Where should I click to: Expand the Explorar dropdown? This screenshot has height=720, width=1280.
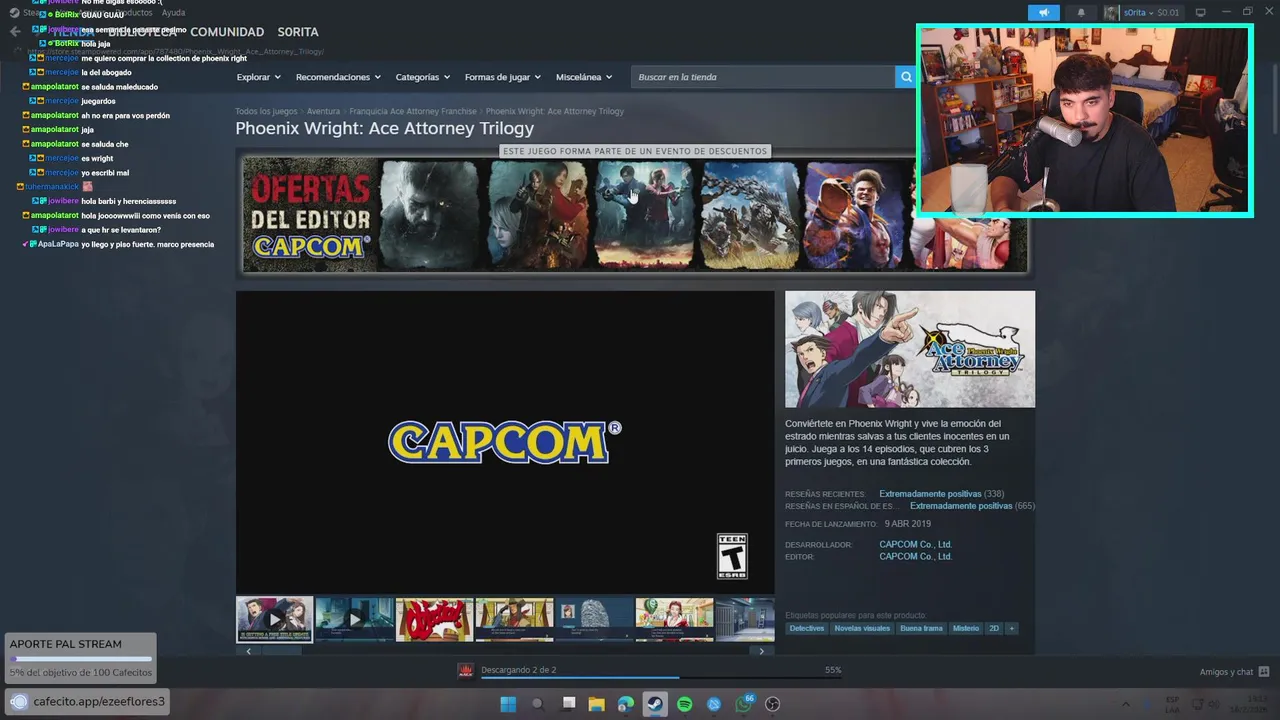258,77
